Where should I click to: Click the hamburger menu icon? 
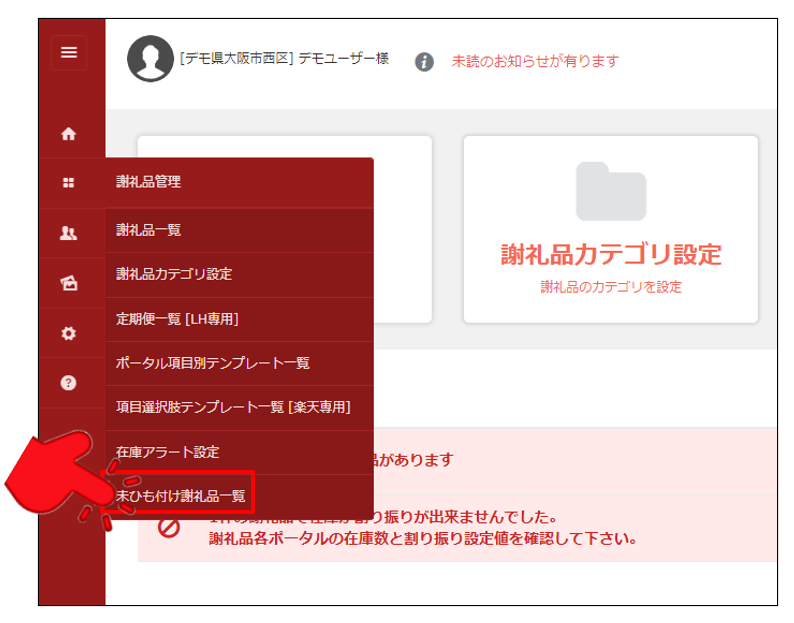click(69, 53)
